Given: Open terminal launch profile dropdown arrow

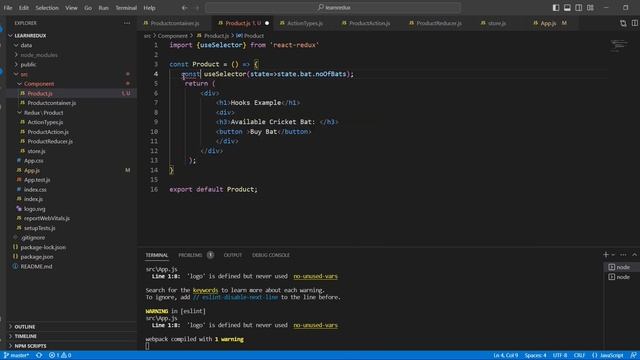Looking at the screenshot, I should [x=613, y=255].
